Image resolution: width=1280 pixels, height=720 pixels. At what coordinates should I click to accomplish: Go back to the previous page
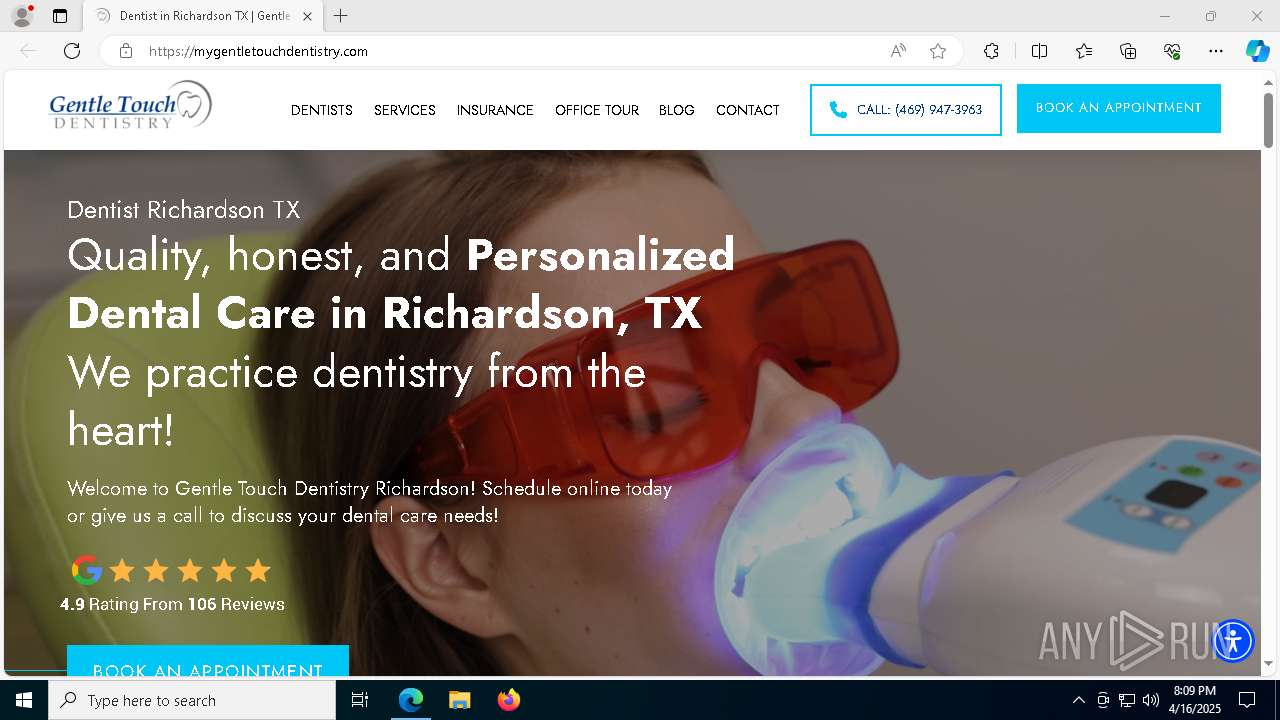[28, 51]
